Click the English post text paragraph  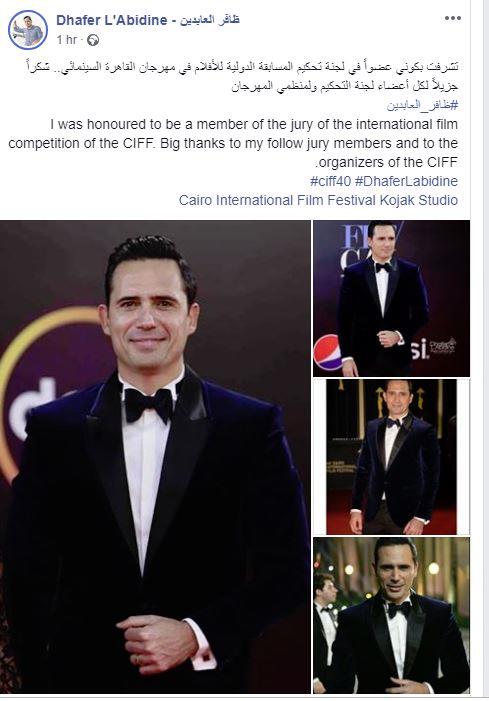(x=233, y=143)
